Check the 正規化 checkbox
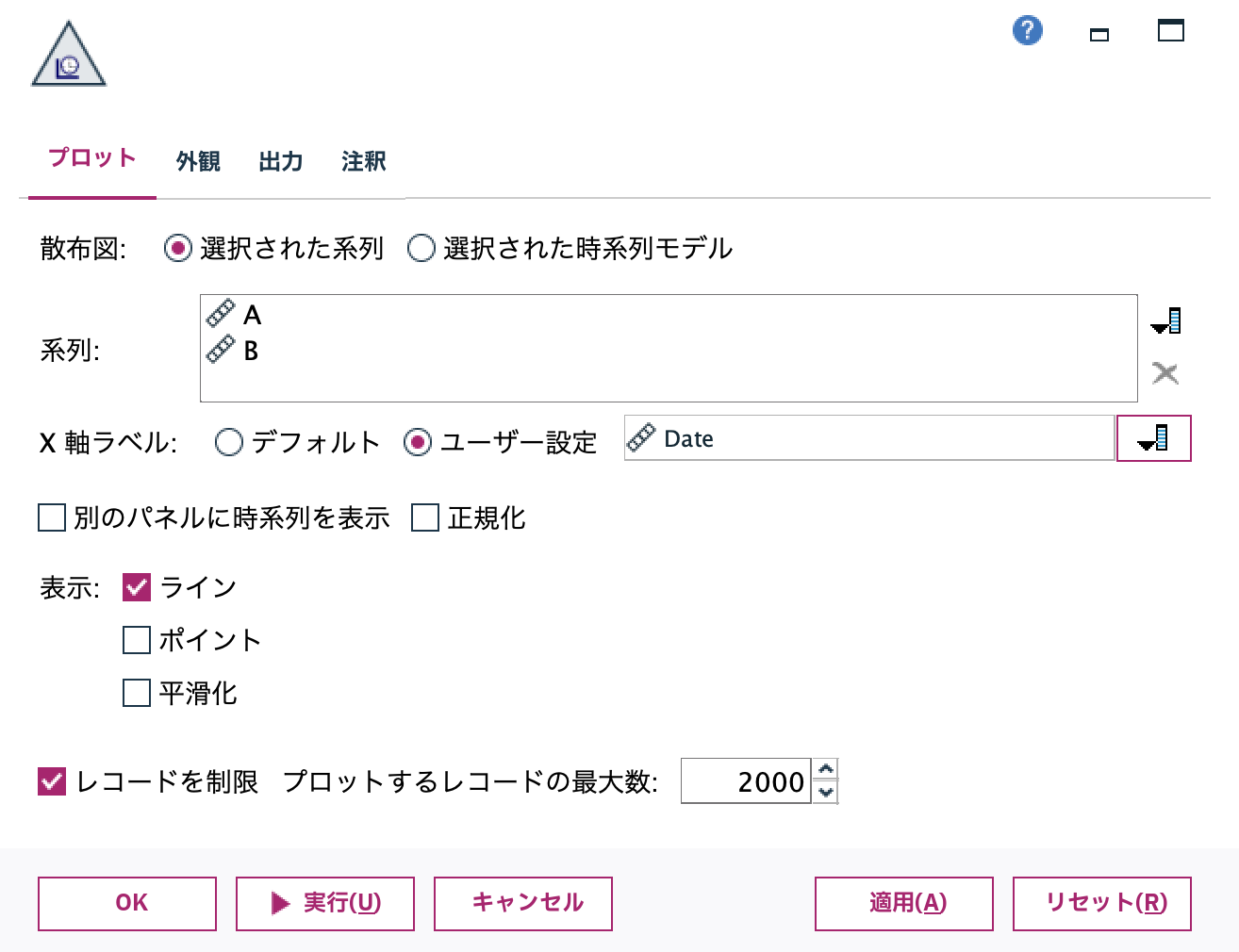The height and width of the screenshot is (952, 1239). [x=424, y=517]
